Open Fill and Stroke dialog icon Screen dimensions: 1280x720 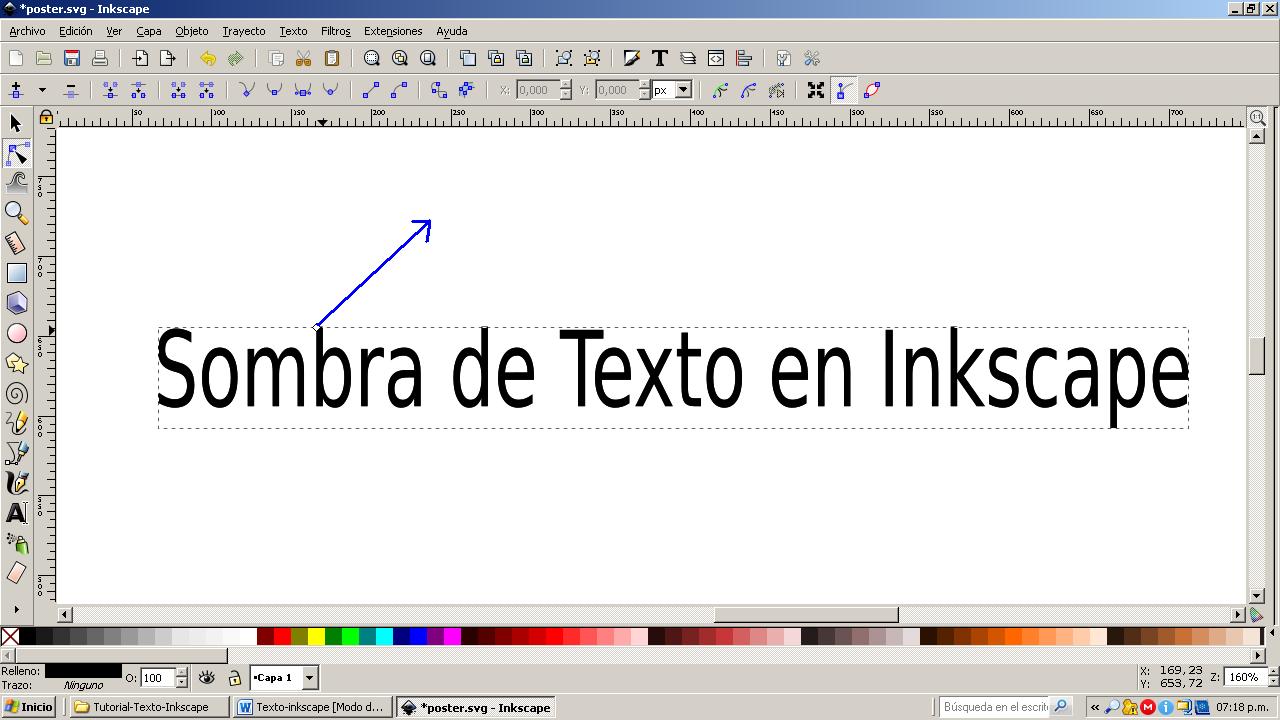coord(632,58)
